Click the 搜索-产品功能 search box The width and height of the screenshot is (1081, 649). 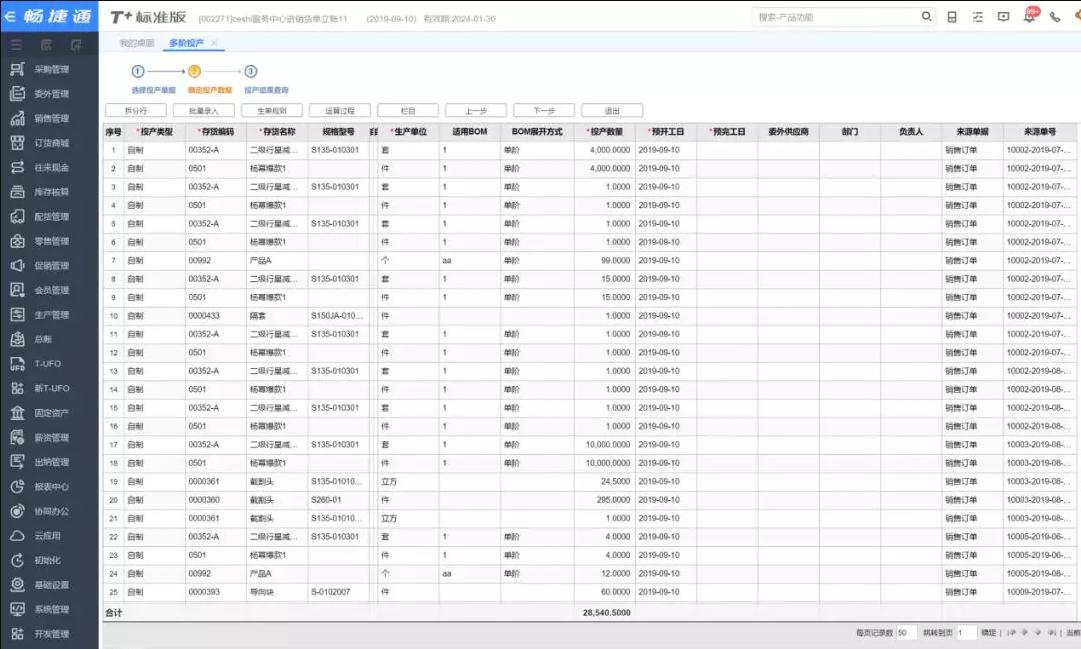coord(833,17)
